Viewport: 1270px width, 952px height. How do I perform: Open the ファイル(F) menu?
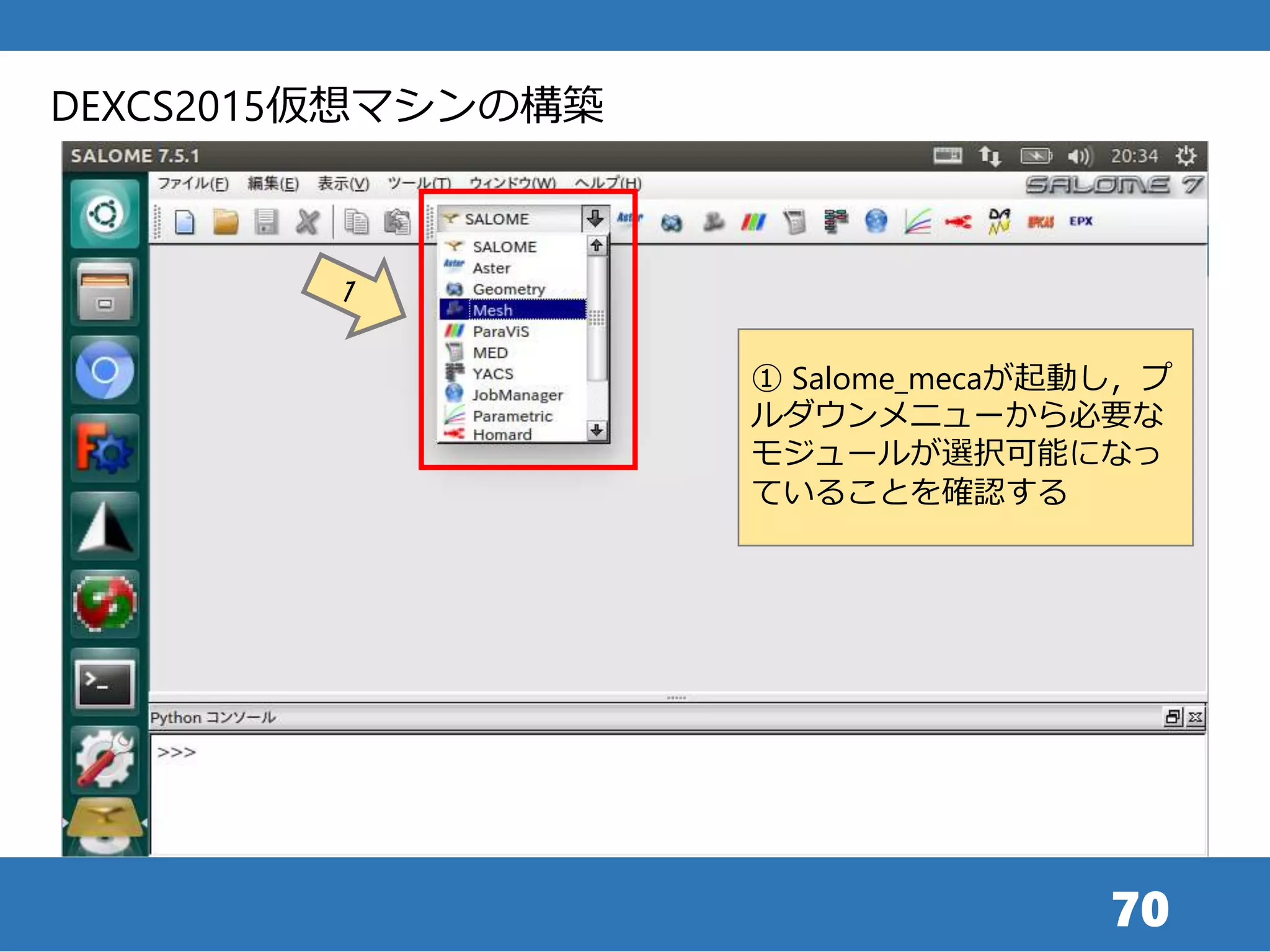coord(193,183)
